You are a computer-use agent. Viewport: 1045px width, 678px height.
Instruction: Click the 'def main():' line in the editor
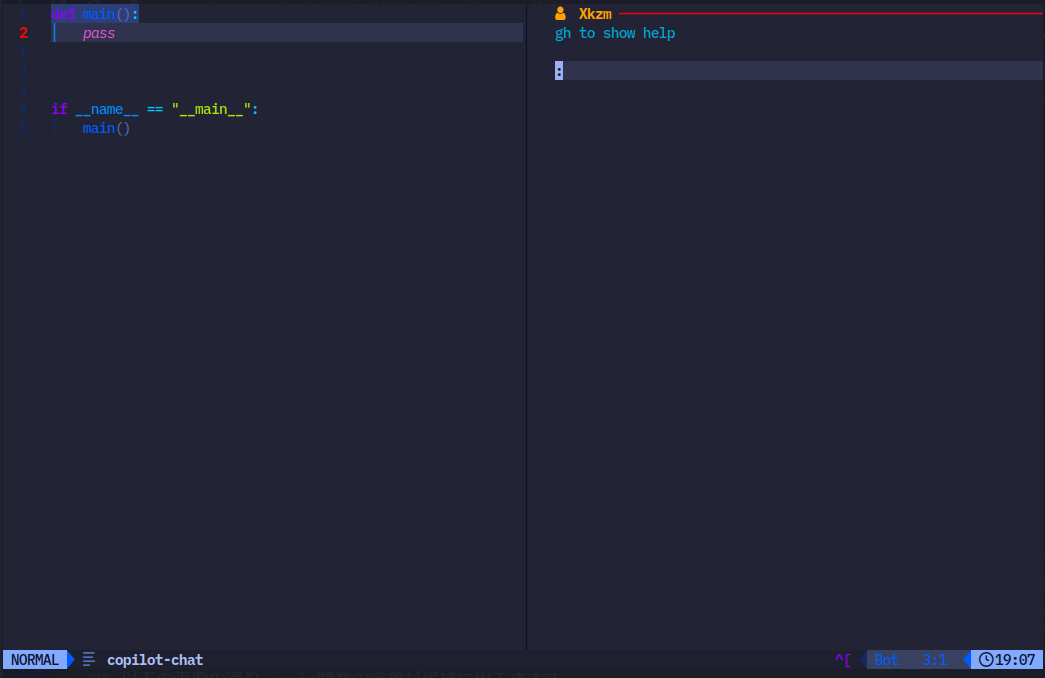[x=95, y=14]
